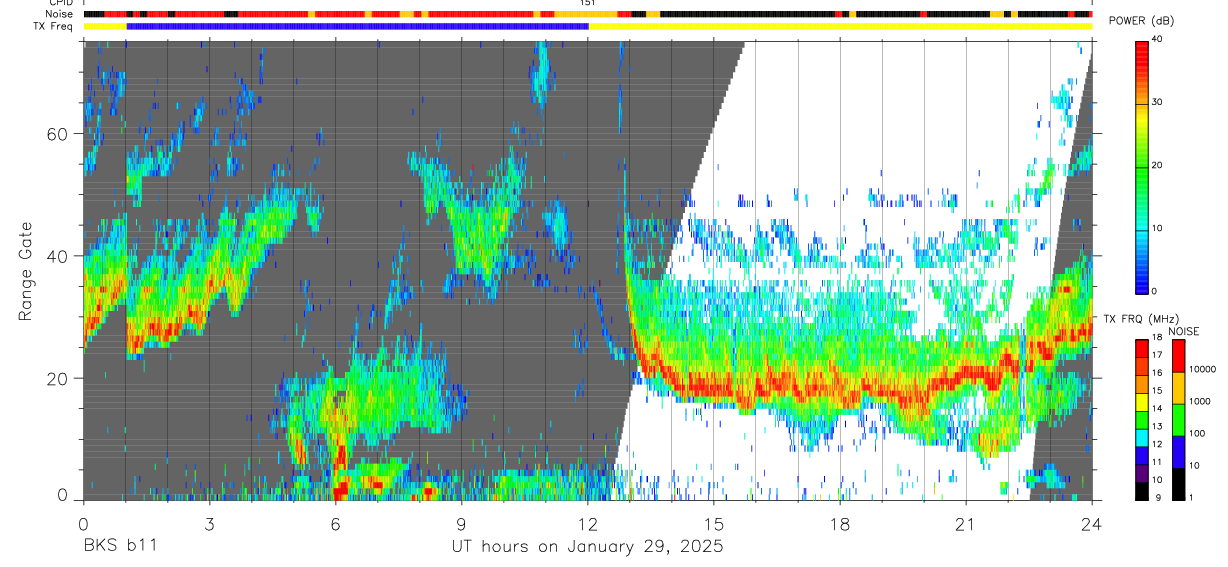Click the '17' tick on TX FRQ legend
Image resolution: width=1228 pixels, height=567 pixels.
tap(1158, 355)
